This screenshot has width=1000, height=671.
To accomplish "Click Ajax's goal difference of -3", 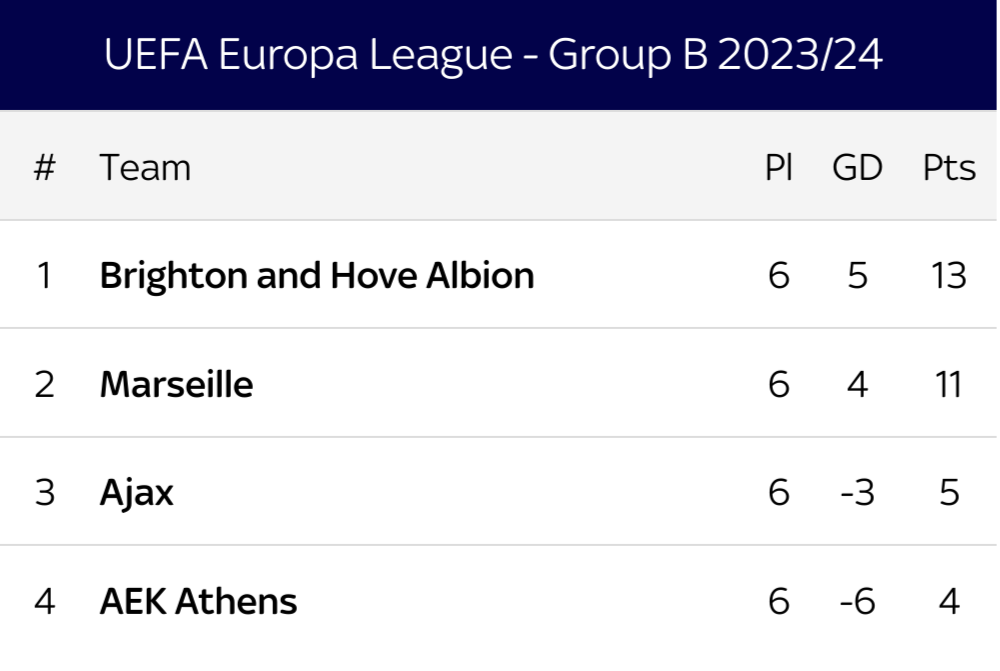I will [x=857, y=493].
